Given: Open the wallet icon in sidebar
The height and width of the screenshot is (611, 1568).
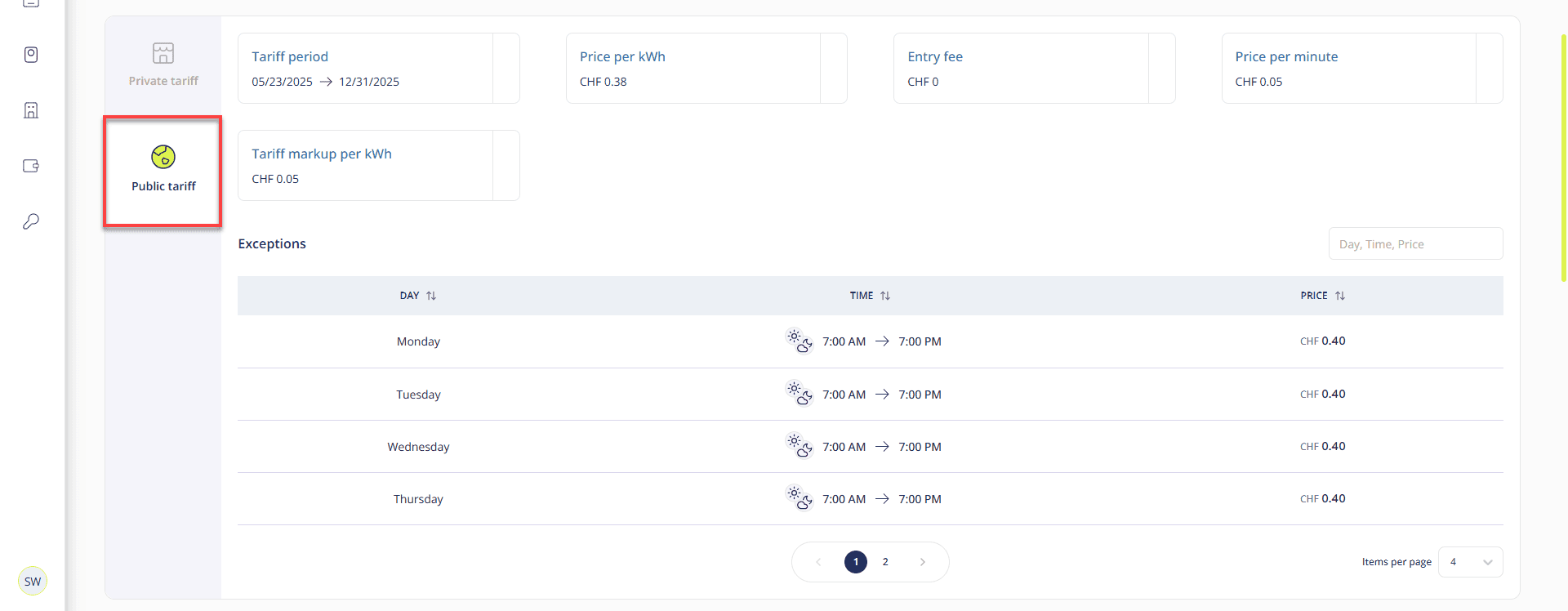Looking at the screenshot, I should pos(31,166).
